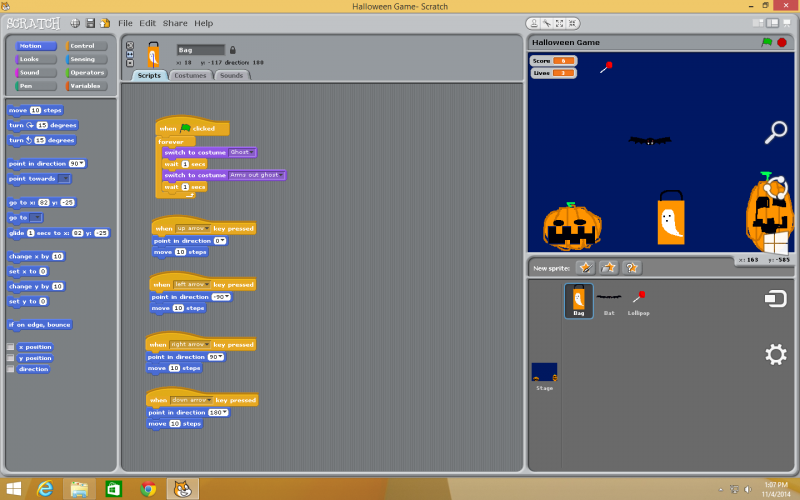Open the up arrow key dropdown

(x=208, y=229)
